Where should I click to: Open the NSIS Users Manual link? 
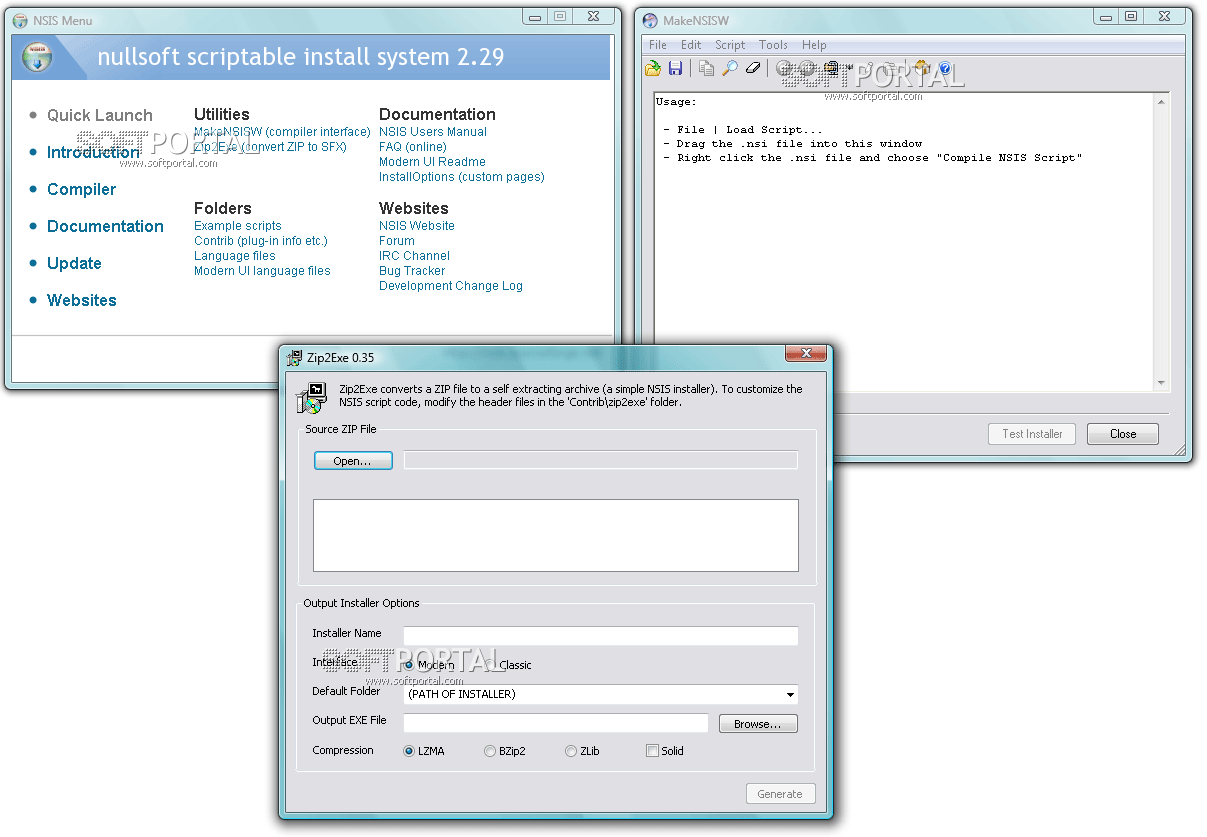click(432, 131)
